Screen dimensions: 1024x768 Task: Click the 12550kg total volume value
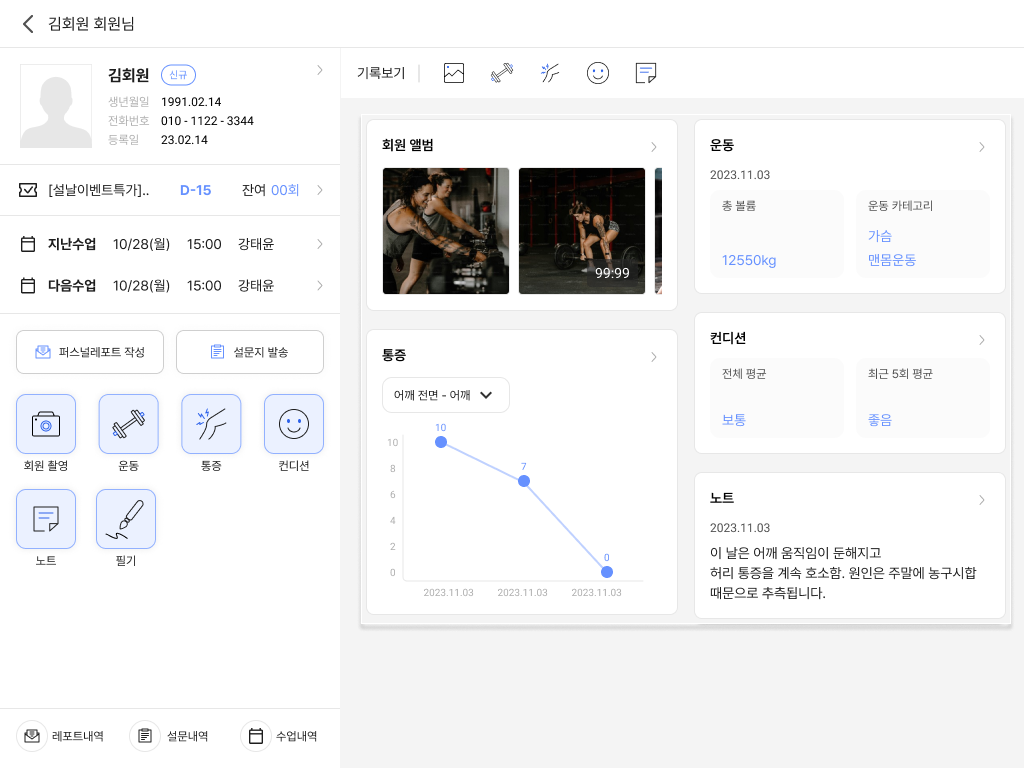pos(749,261)
